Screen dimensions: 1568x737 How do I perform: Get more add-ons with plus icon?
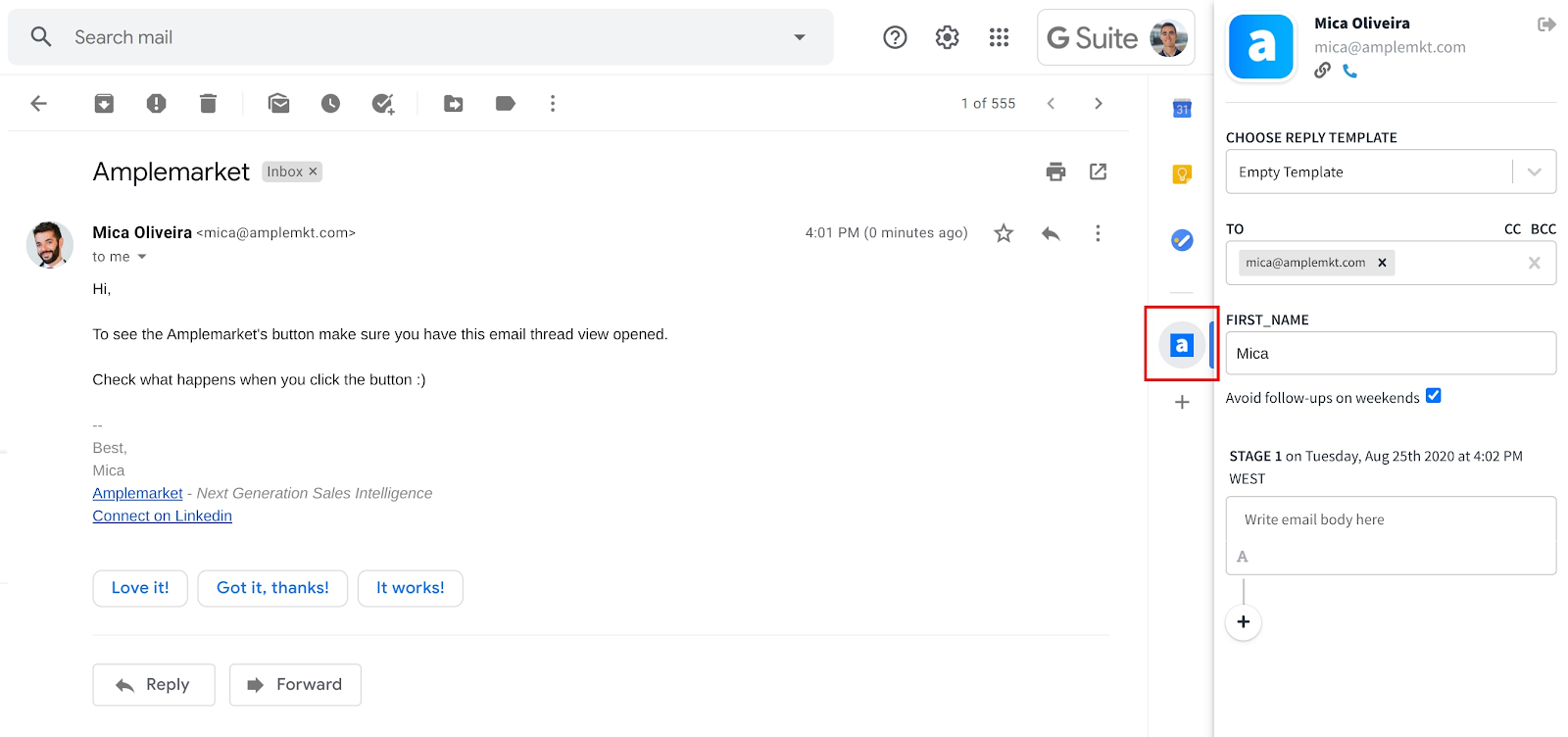click(1182, 402)
